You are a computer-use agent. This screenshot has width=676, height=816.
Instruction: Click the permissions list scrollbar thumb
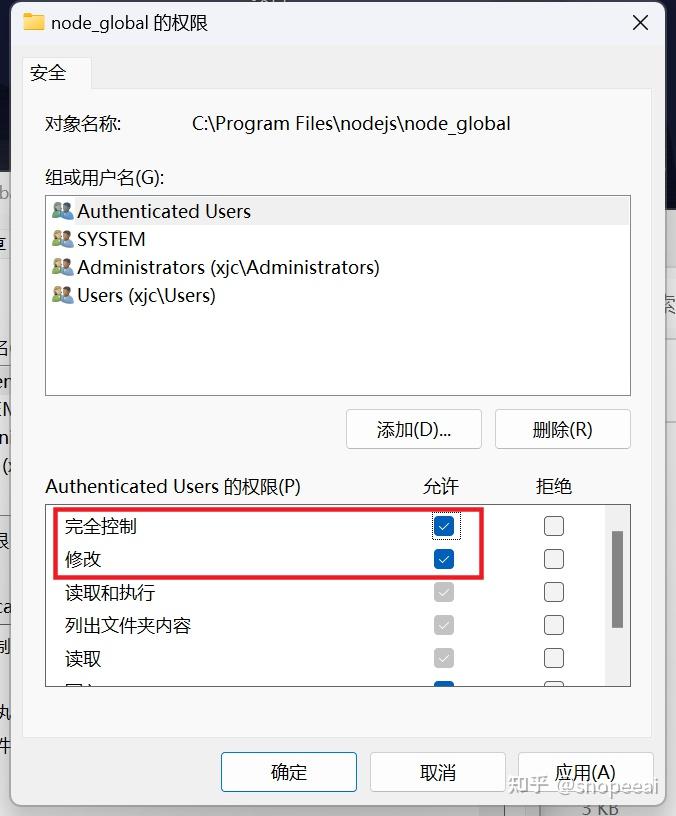pos(617,579)
